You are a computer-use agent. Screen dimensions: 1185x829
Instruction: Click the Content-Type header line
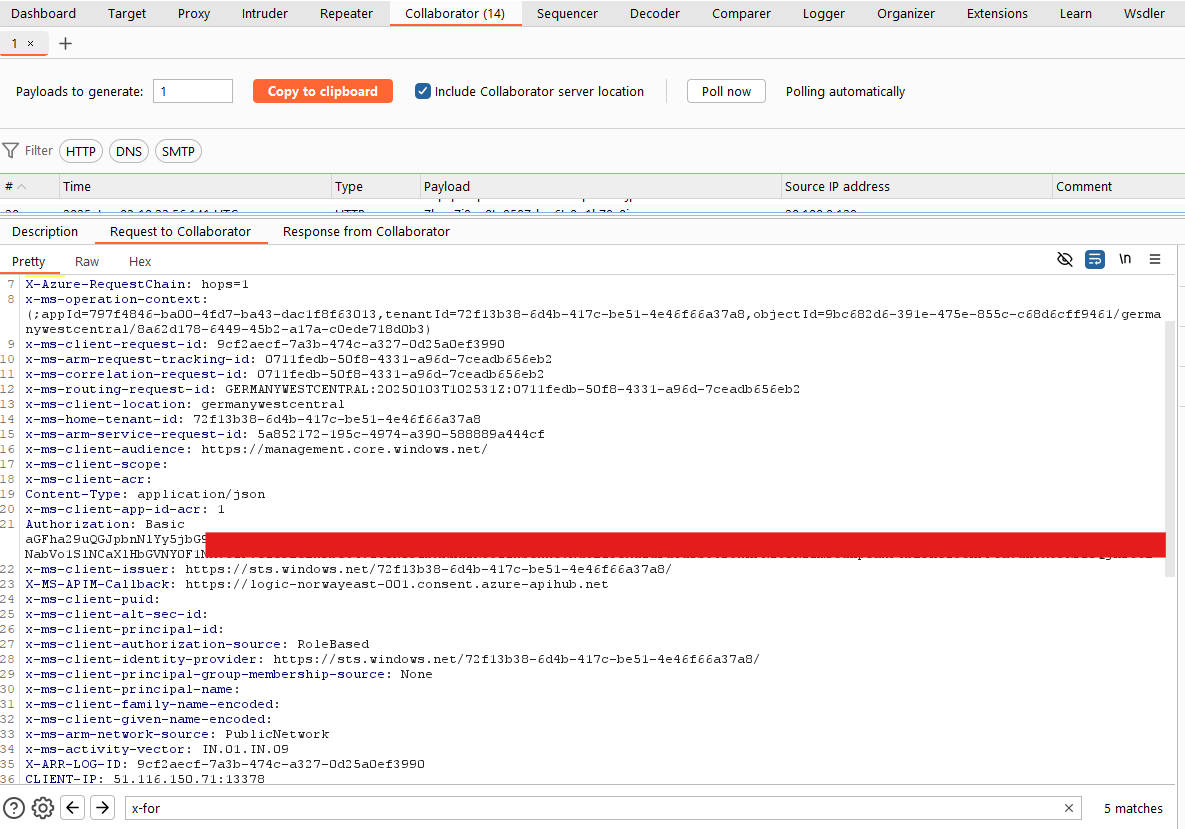coord(145,494)
